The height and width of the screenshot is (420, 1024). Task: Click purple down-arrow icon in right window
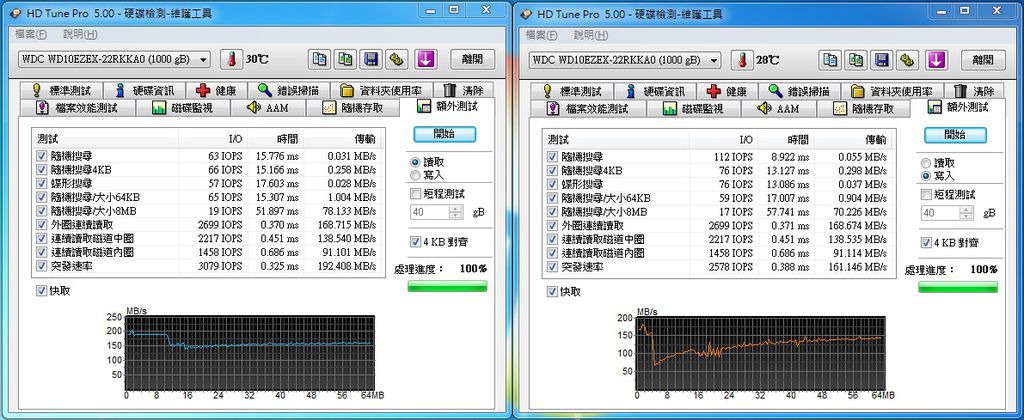(936, 60)
